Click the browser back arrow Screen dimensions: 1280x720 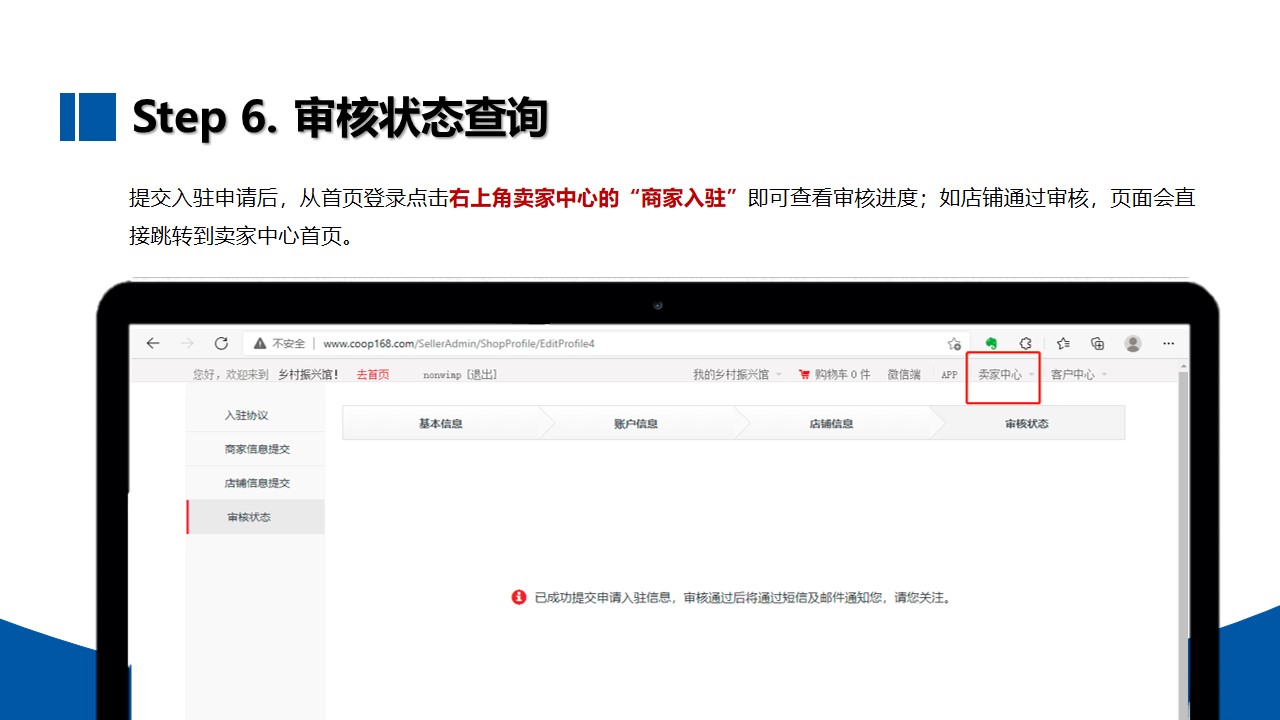point(153,343)
